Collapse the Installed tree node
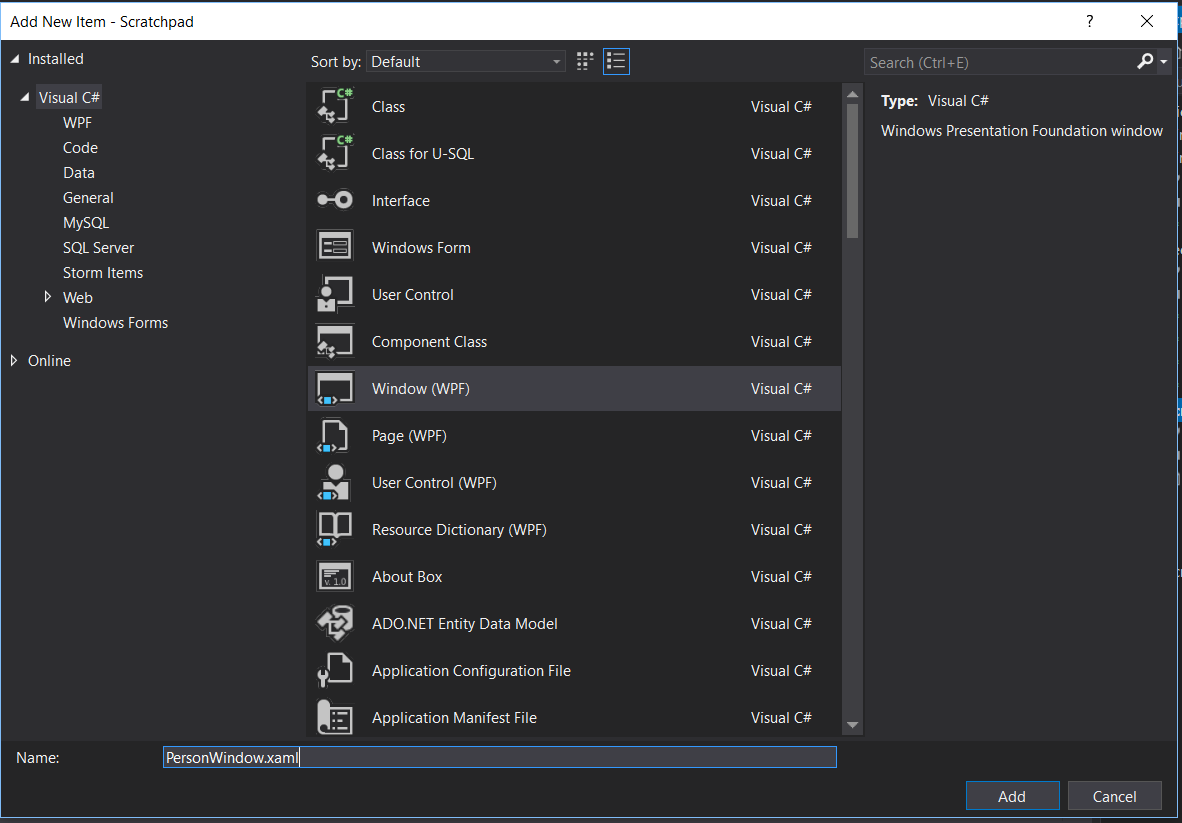 pyautogui.click(x=15, y=59)
